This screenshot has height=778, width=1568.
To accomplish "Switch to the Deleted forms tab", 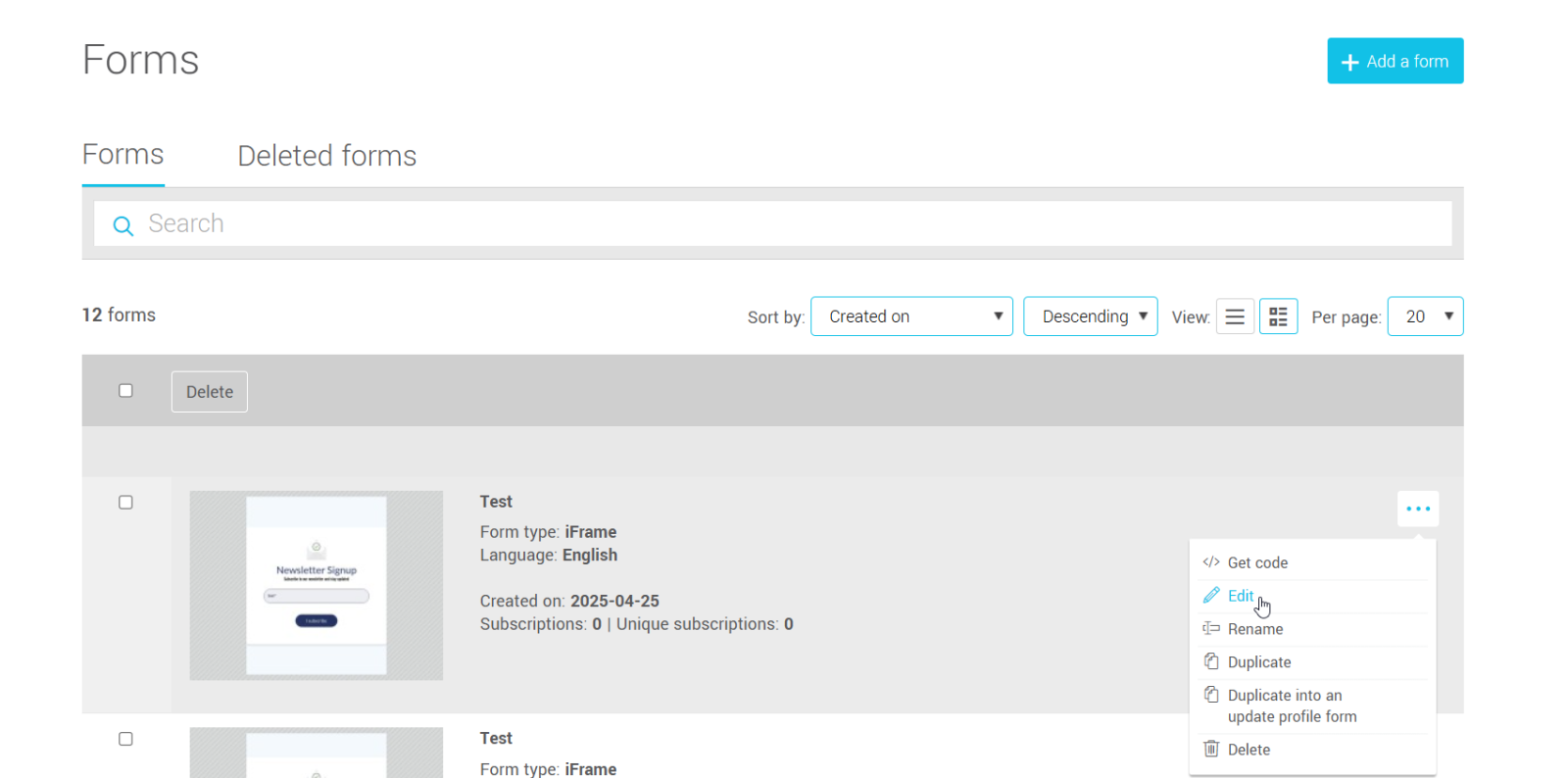I will pyautogui.click(x=326, y=156).
